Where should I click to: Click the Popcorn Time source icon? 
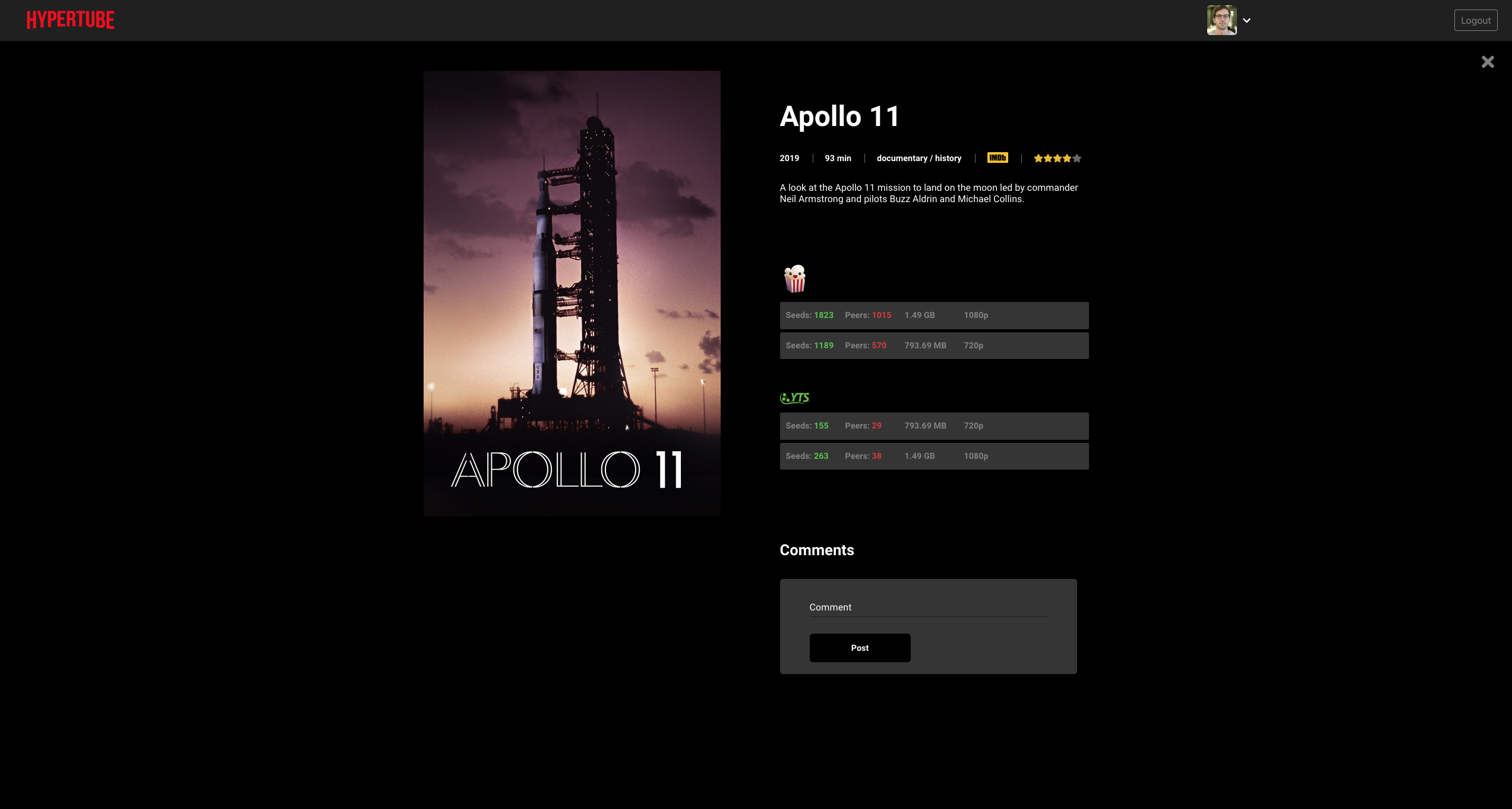794,279
